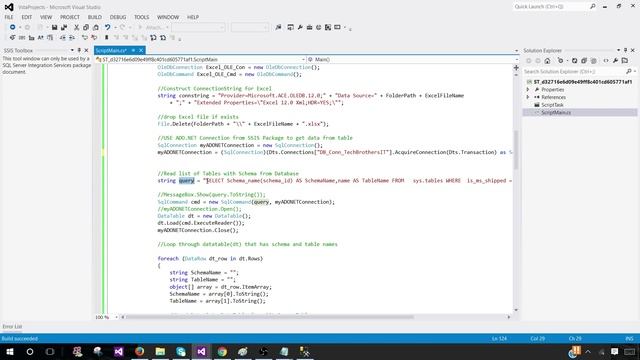Select the ScriptTask item in Solution Explorer

coord(552,105)
